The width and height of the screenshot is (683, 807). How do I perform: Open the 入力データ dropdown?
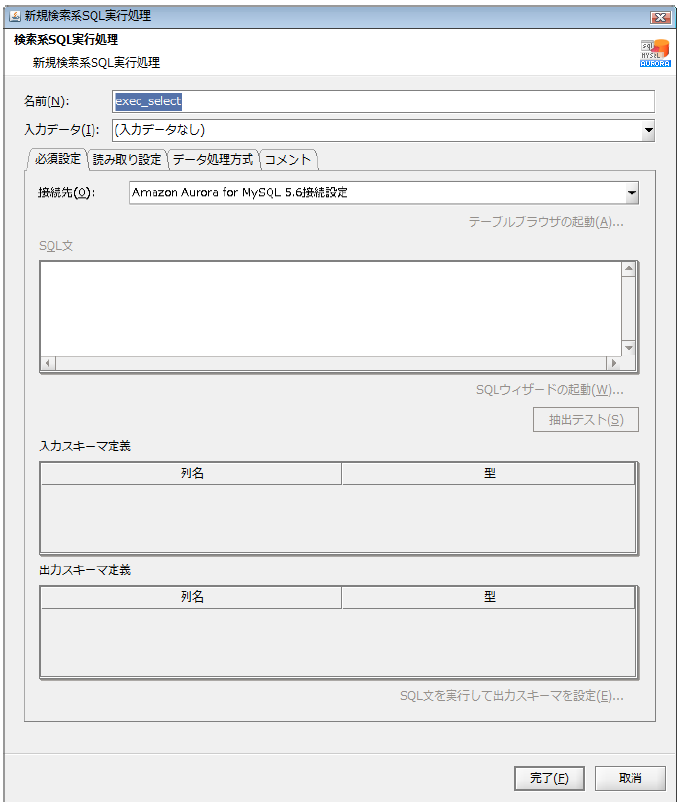tap(649, 130)
